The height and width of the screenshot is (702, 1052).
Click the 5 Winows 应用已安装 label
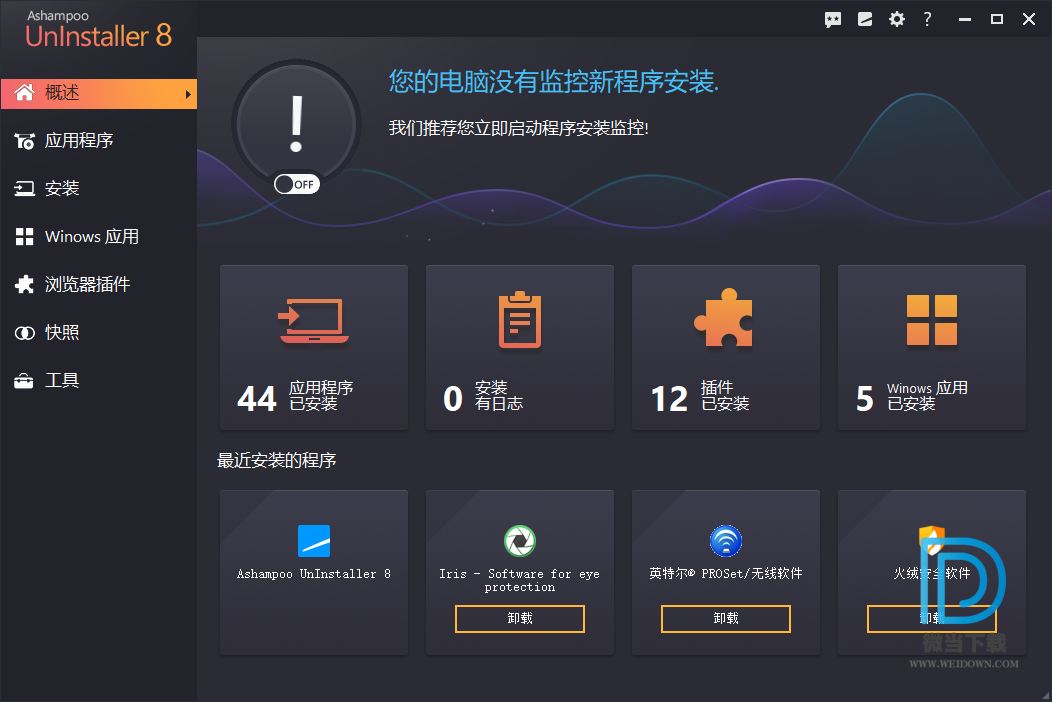click(912, 397)
